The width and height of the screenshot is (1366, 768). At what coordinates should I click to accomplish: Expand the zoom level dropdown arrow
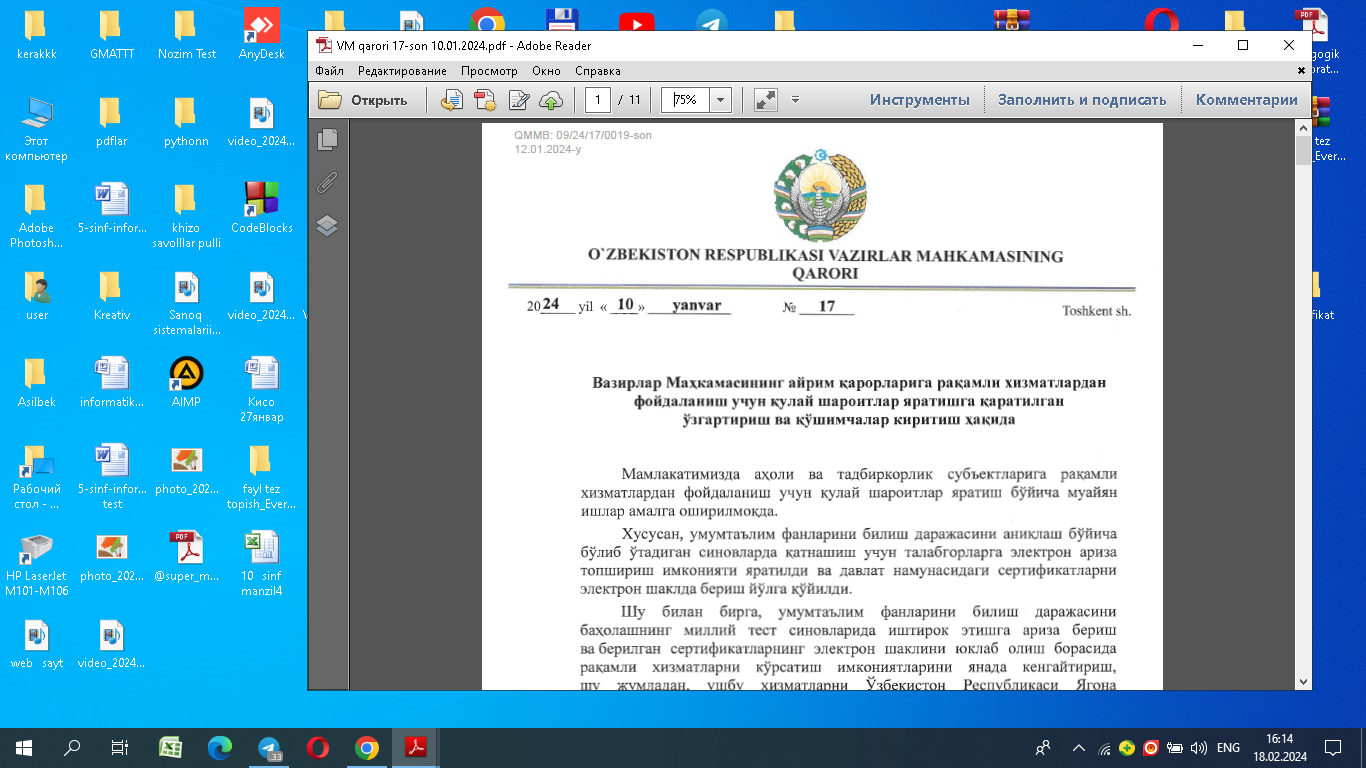[720, 100]
